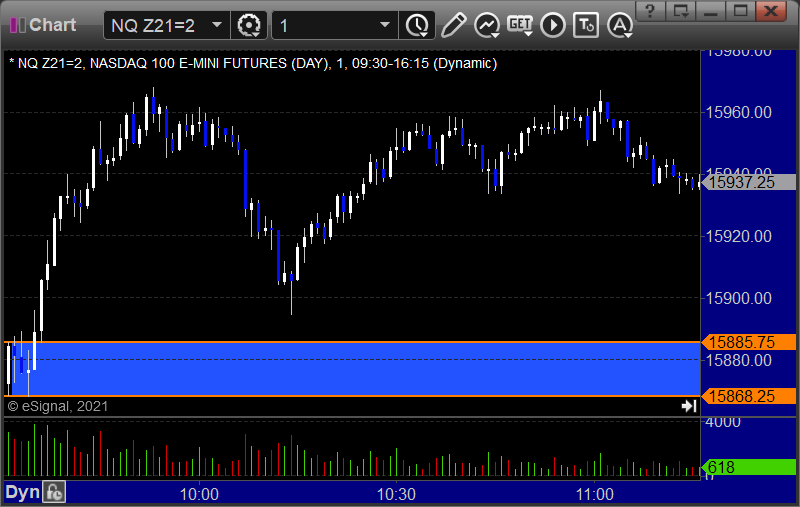Open the time template clock icon
800x507 pixels.
[417, 25]
